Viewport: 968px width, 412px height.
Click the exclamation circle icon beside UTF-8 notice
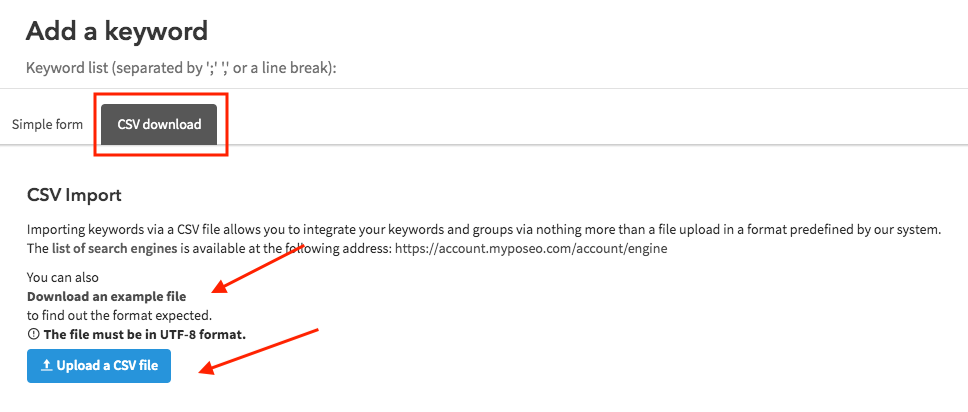click(33, 335)
